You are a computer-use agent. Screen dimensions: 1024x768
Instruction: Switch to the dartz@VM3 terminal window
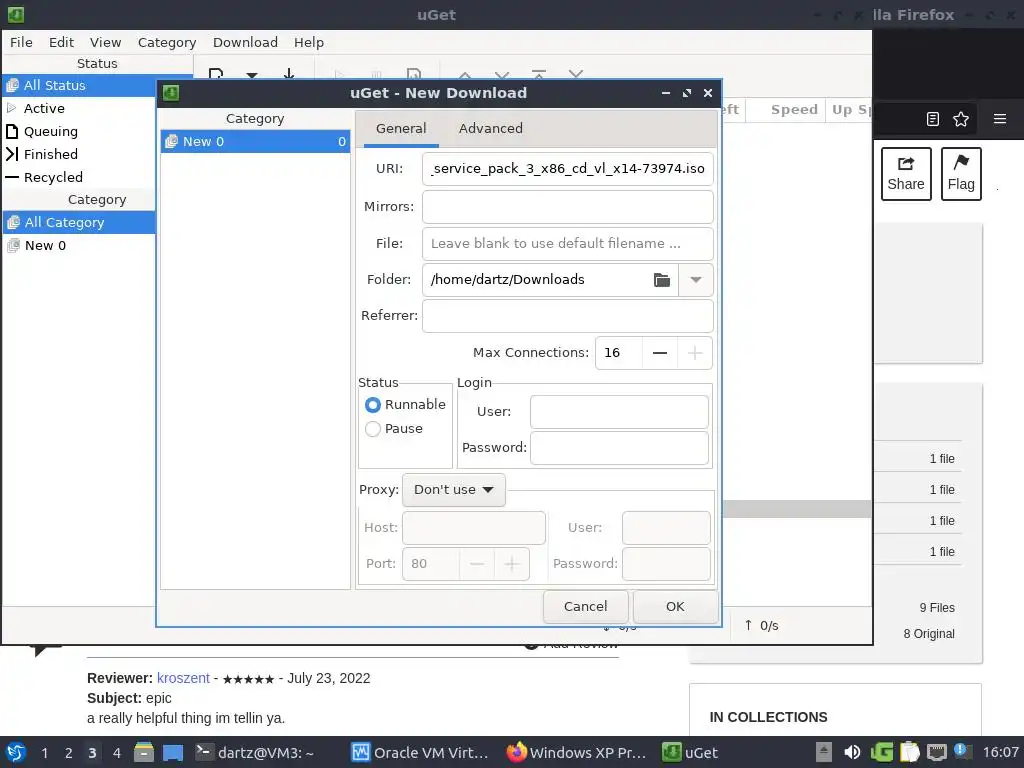[255, 752]
